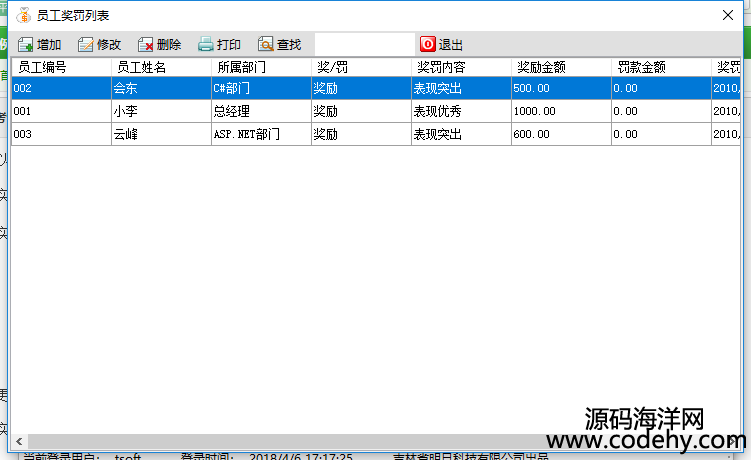Close the 员工奖罚列表 window
Image resolution: width=751 pixels, height=460 pixels.
coord(728,15)
